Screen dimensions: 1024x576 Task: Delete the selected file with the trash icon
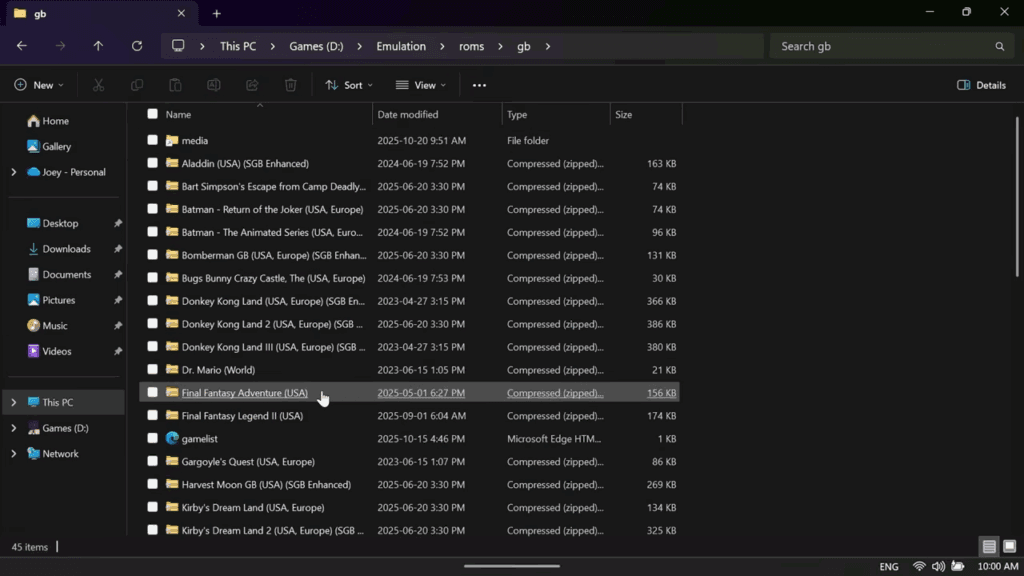[290, 85]
